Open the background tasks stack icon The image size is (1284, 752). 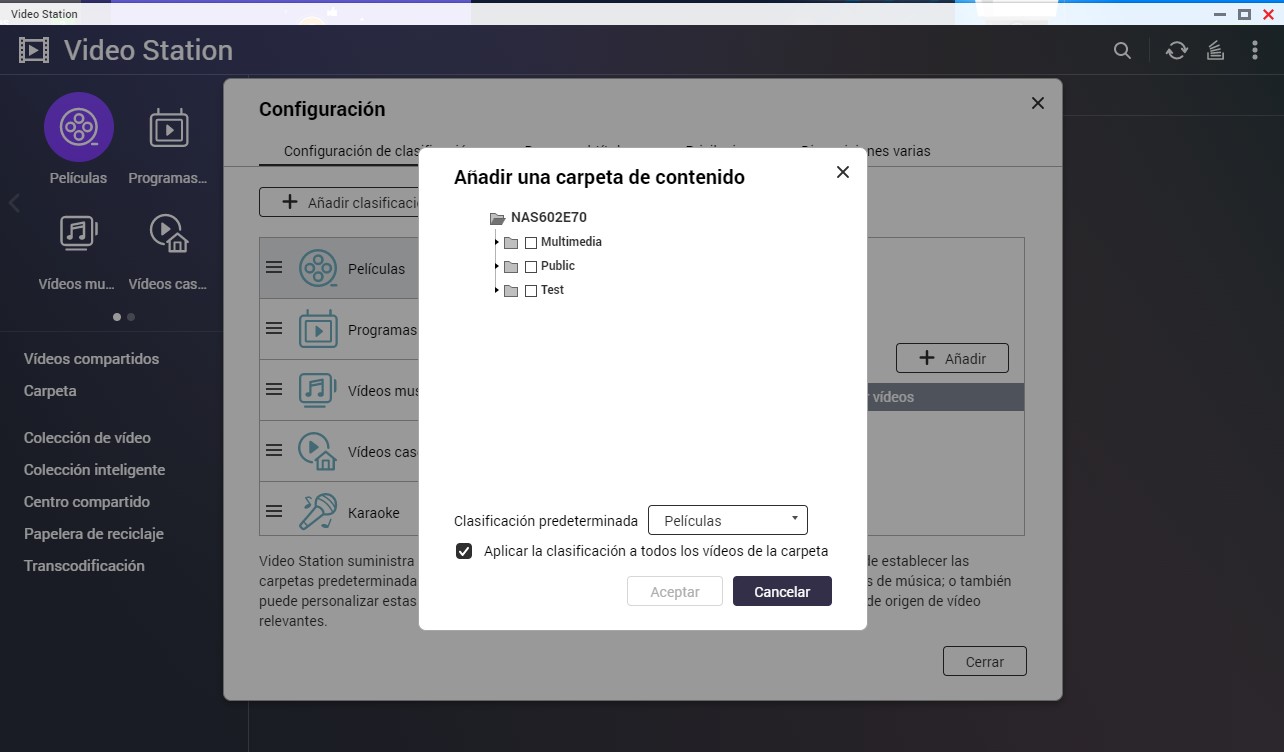coord(1216,51)
